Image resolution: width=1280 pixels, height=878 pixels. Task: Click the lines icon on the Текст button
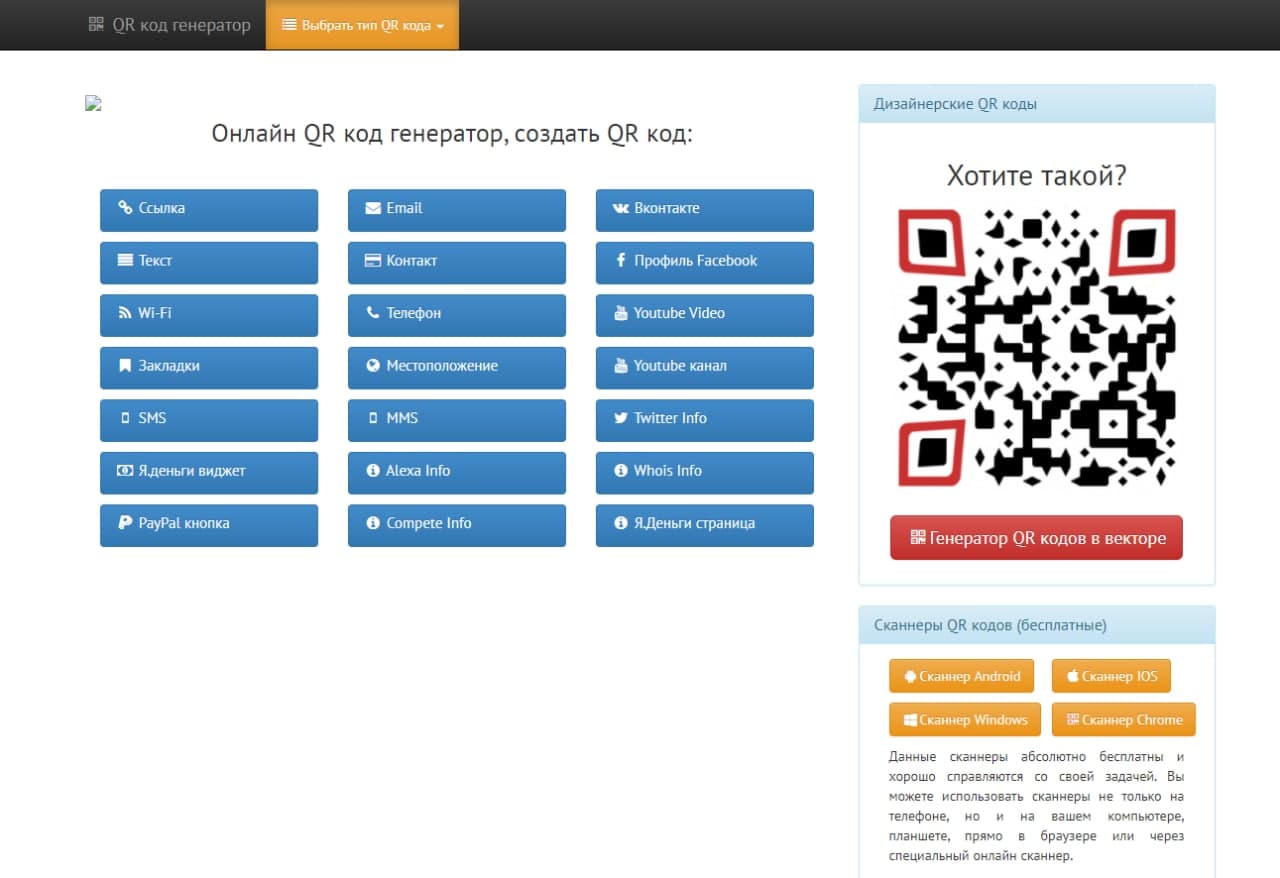coord(125,260)
